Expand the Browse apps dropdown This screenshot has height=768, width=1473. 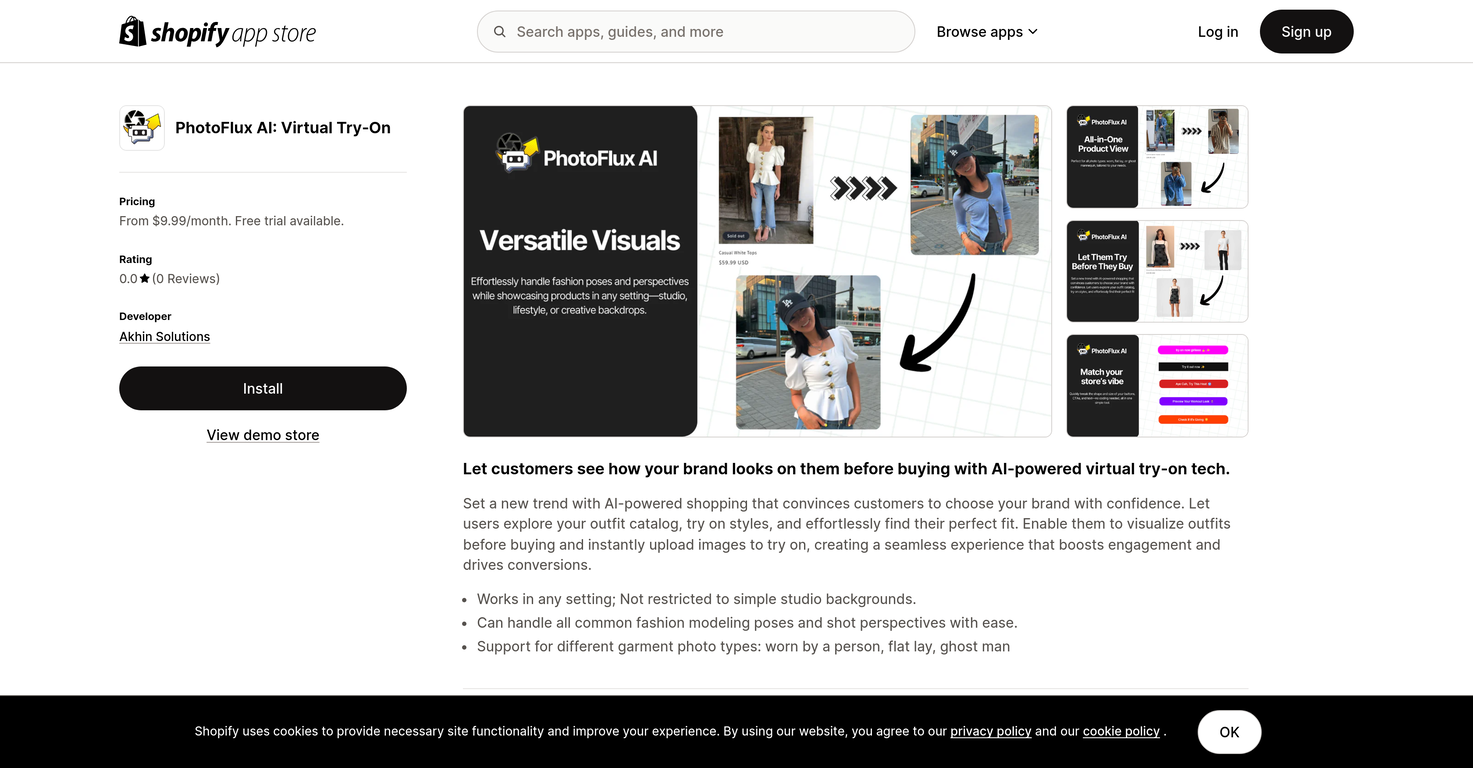pyautogui.click(x=987, y=32)
